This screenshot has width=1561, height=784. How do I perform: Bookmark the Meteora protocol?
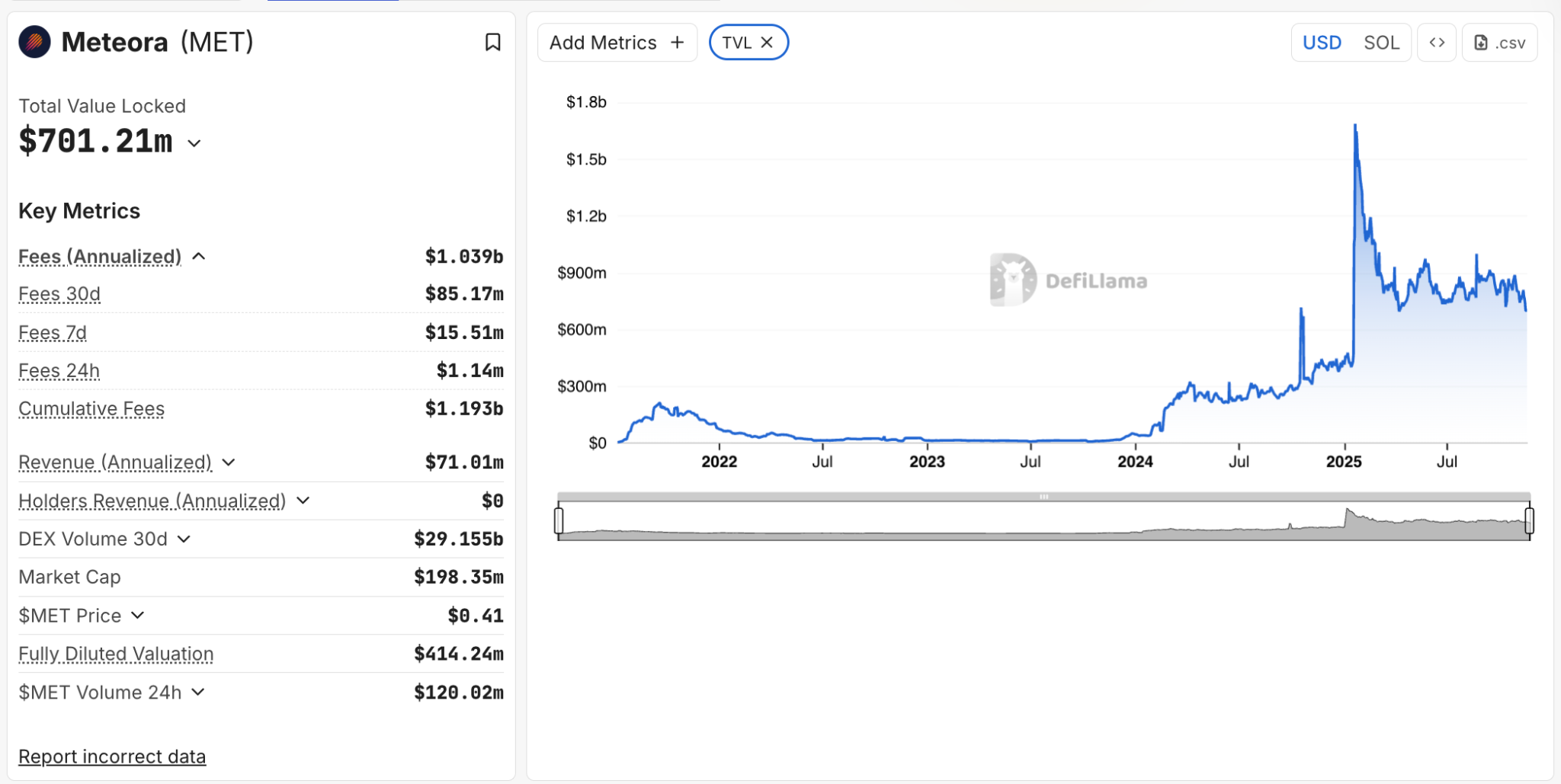(492, 43)
